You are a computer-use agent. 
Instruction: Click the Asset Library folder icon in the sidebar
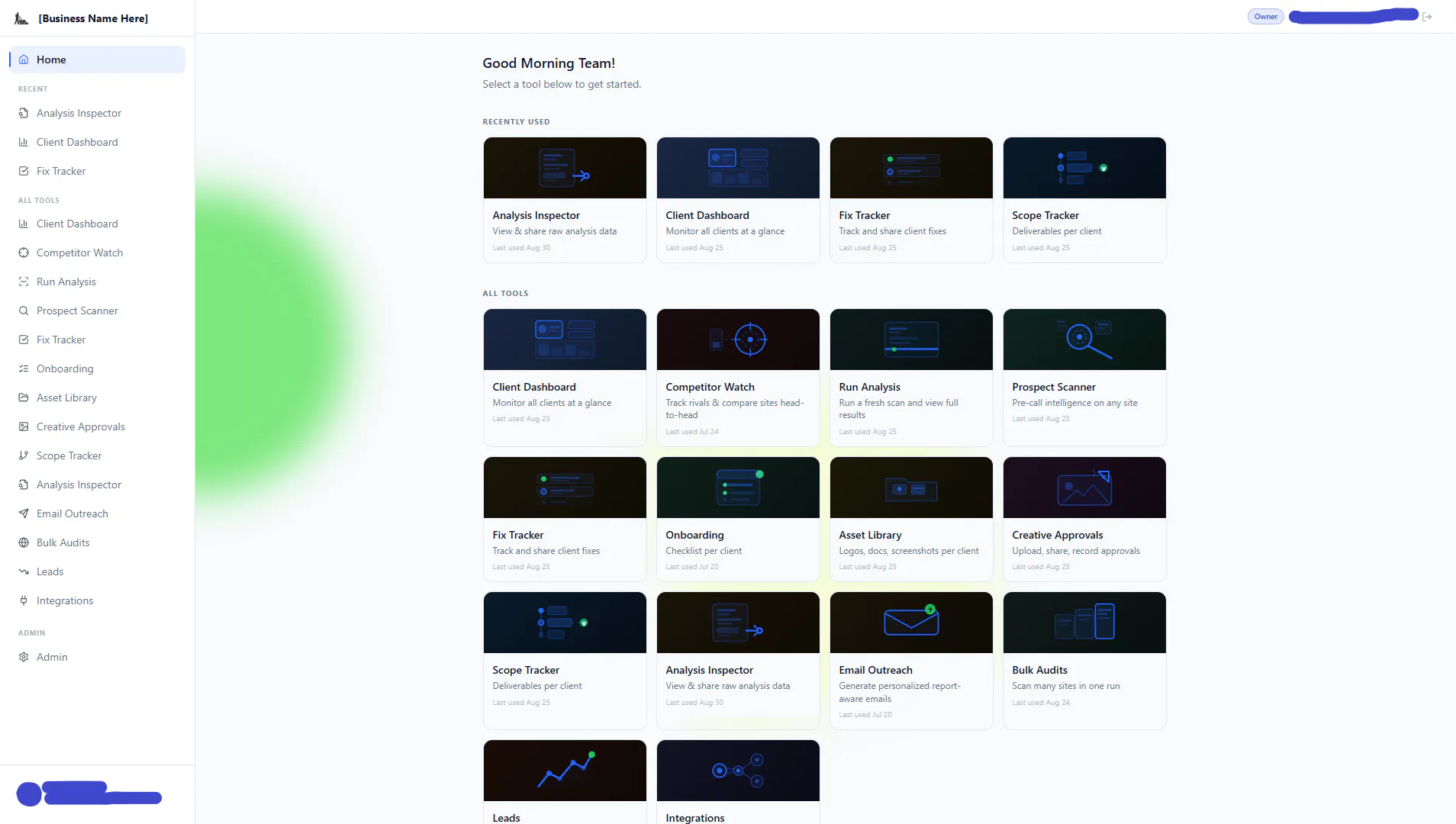(24, 398)
